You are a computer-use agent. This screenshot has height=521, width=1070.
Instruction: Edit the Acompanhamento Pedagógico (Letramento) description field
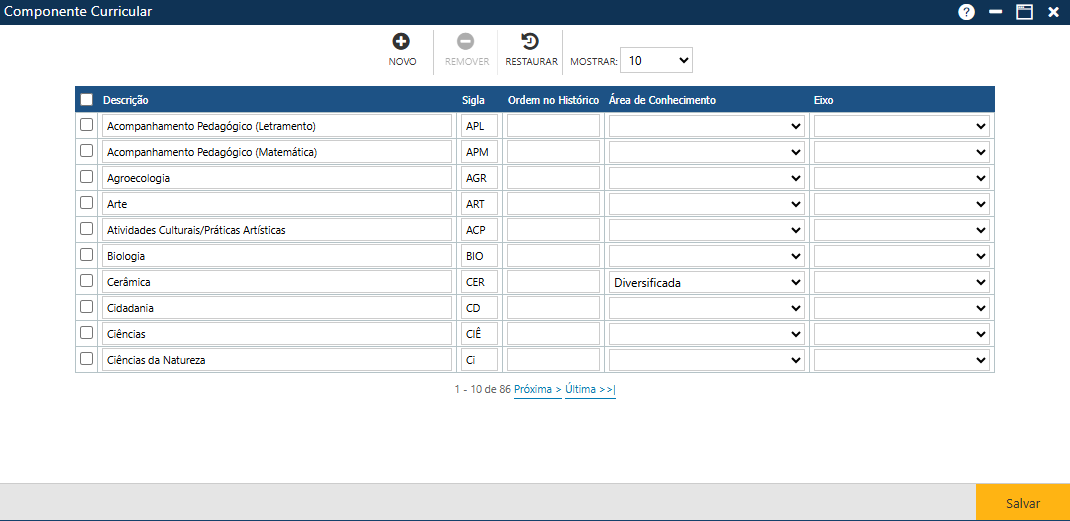(x=277, y=126)
